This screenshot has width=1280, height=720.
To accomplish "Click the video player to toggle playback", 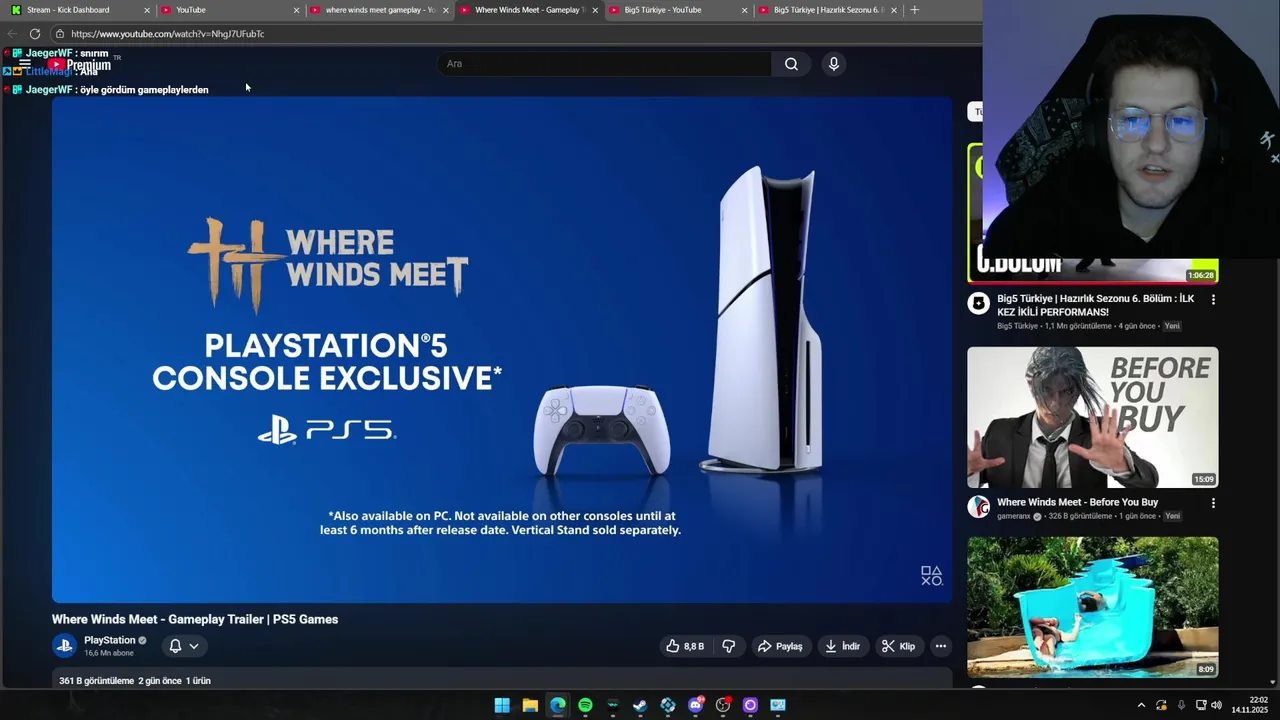I will (502, 349).
